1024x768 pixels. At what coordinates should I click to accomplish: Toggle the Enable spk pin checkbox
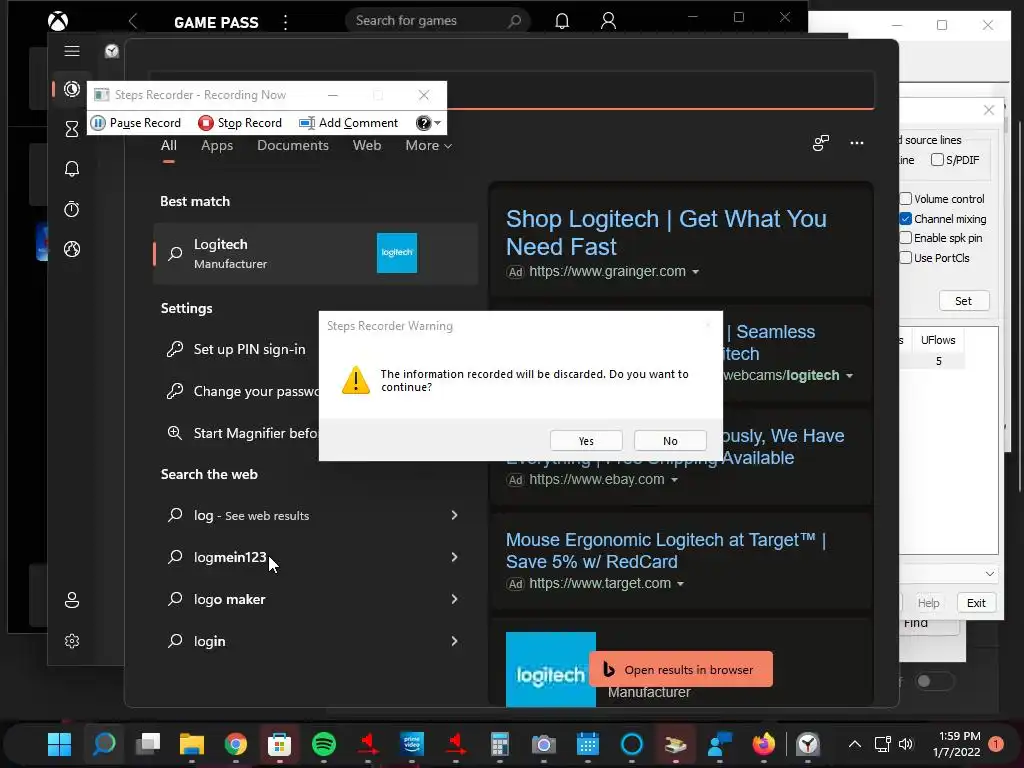(906, 238)
